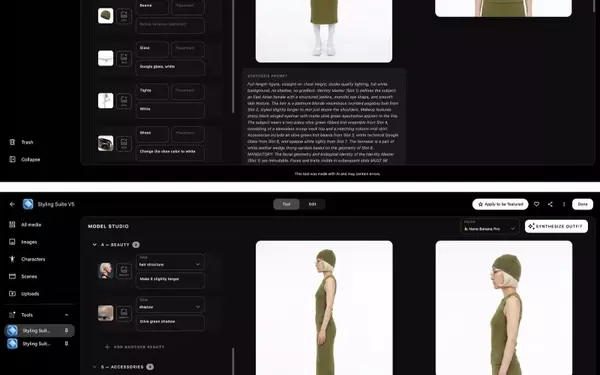Open Scenes in the sidebar
600x375 pixels.
pyautogui.click(x=23, y=276)
